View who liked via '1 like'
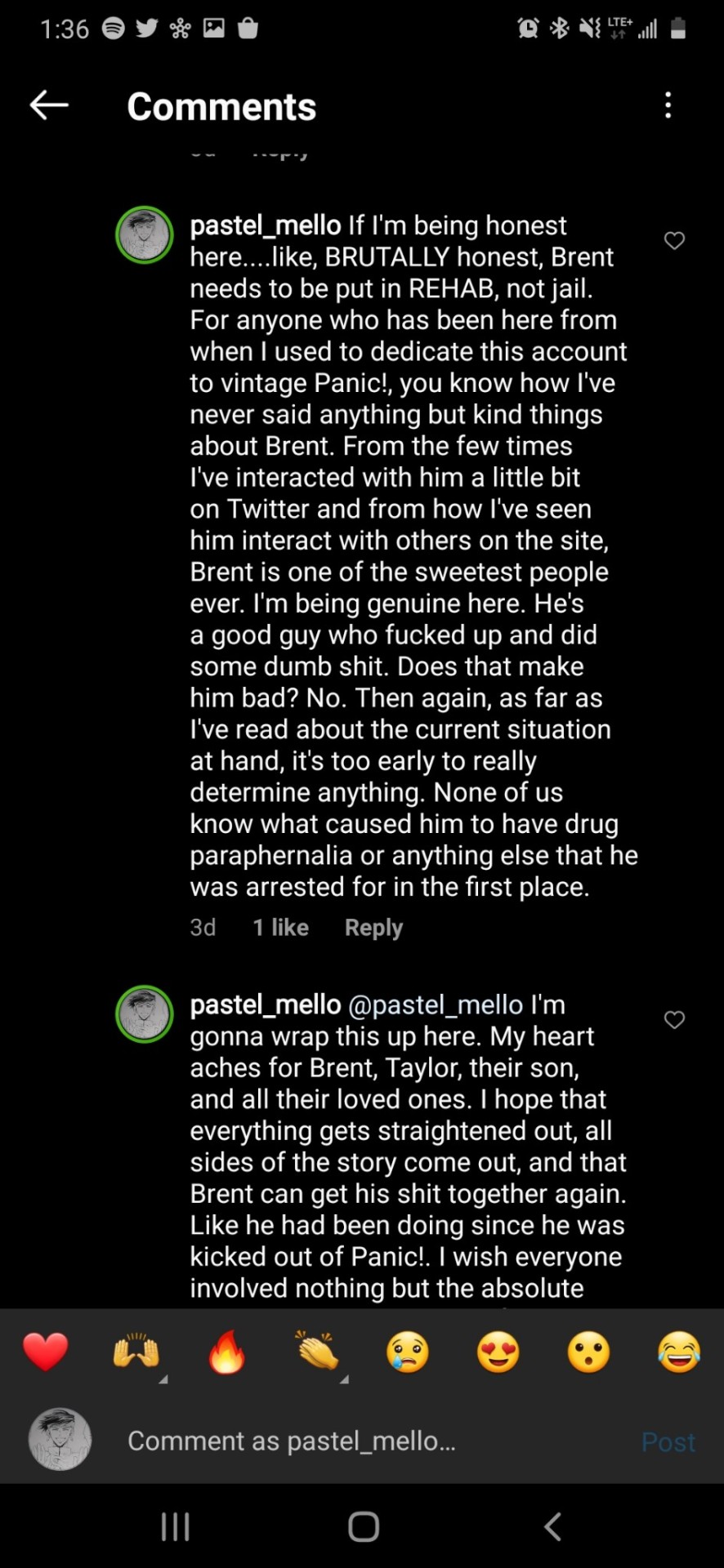This screenshot has height=1568, width=724. click(280, 928)
